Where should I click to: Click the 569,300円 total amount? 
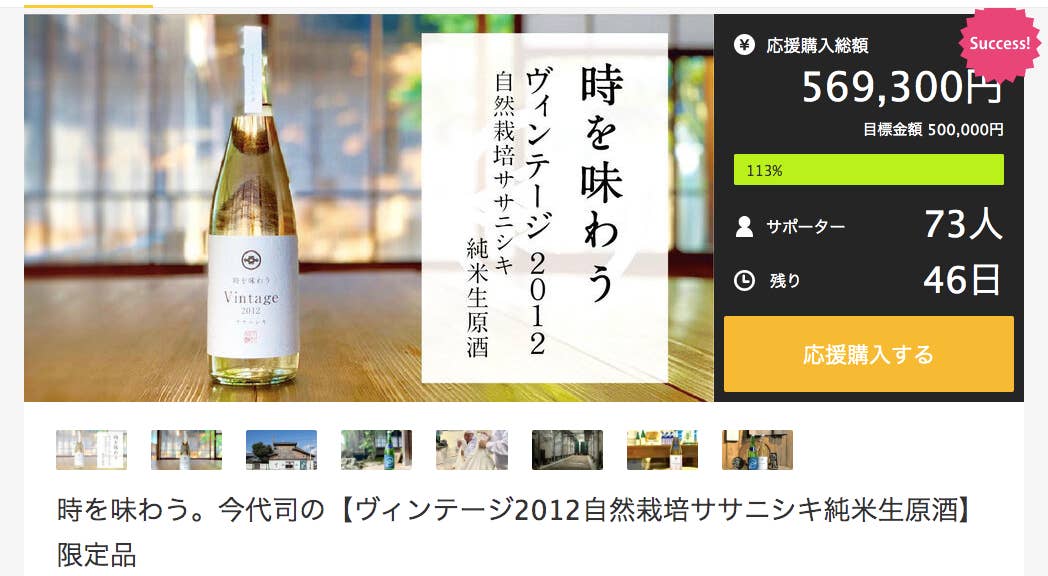[902, 87]
